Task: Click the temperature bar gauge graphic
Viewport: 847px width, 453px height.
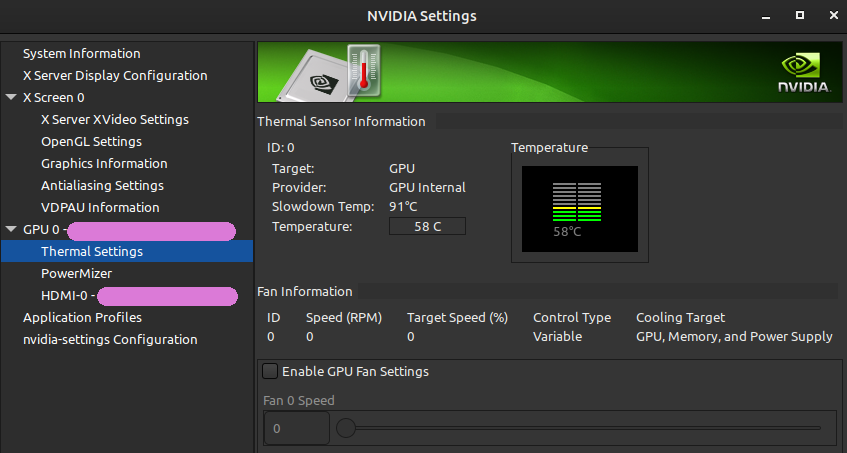Action: point(577,202)
